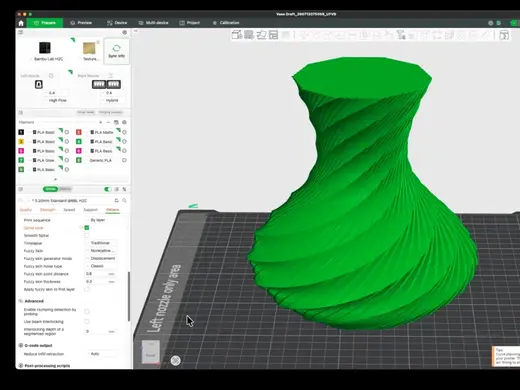The image size is (520, 390).
Task: Open Filament section settings gear
Action: 124,122
